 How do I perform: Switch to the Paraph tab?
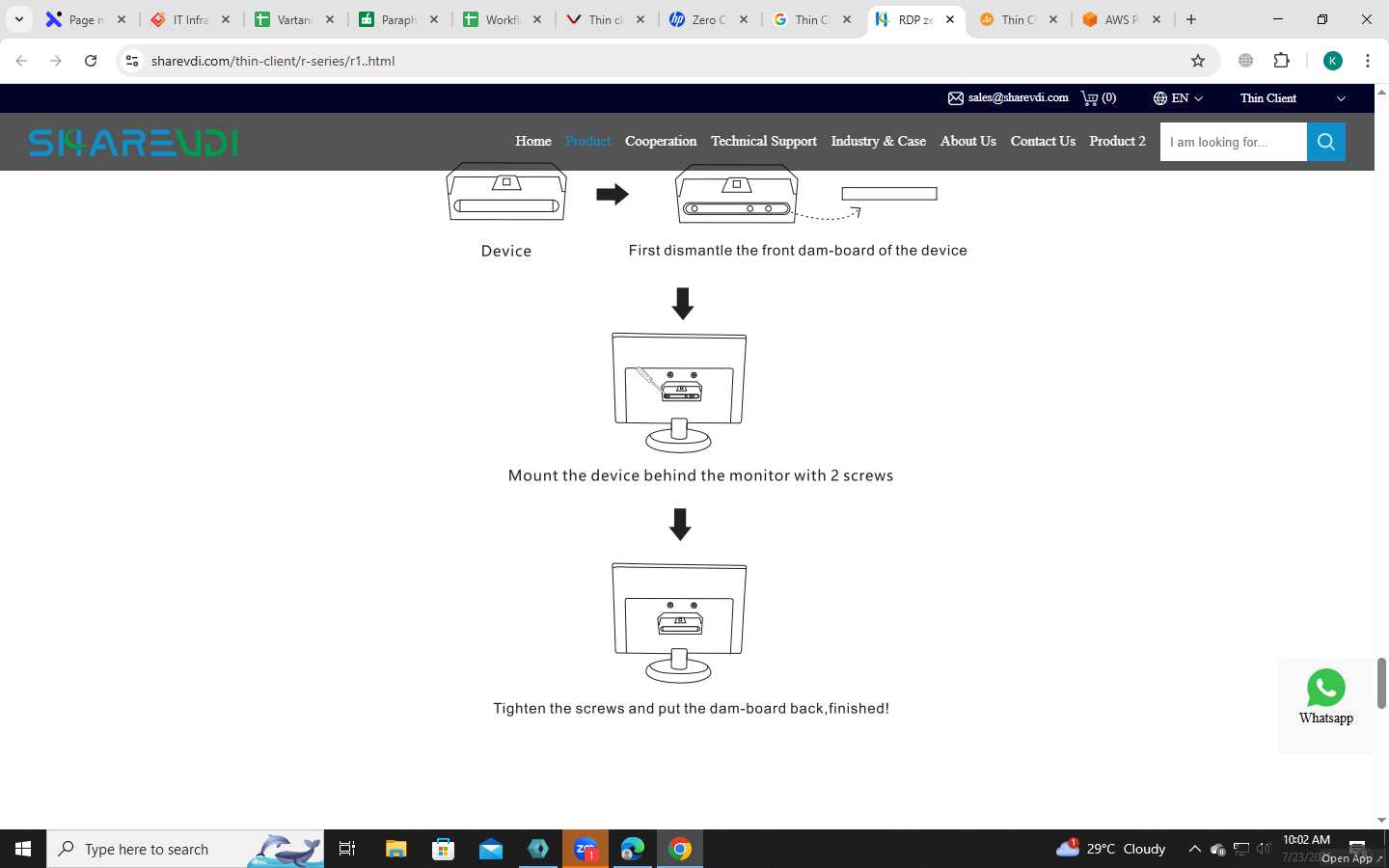click(399, 19)
